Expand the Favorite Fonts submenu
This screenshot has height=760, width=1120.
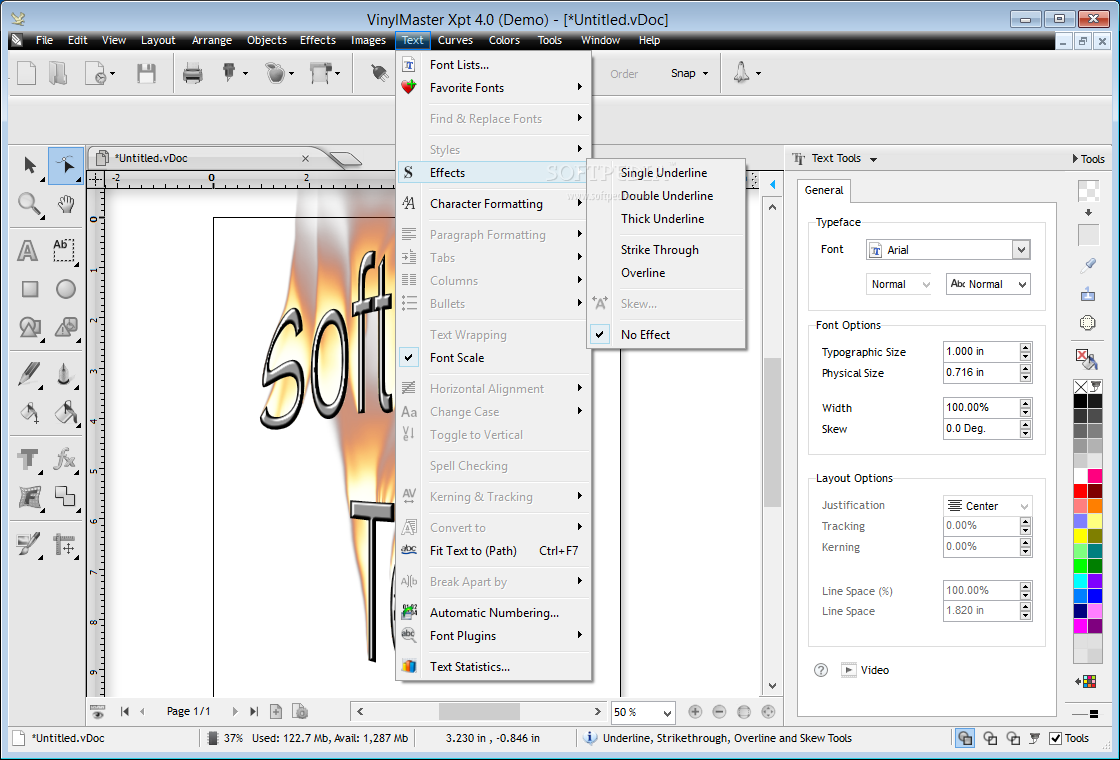pyautogui.click(x=494, y=88)
